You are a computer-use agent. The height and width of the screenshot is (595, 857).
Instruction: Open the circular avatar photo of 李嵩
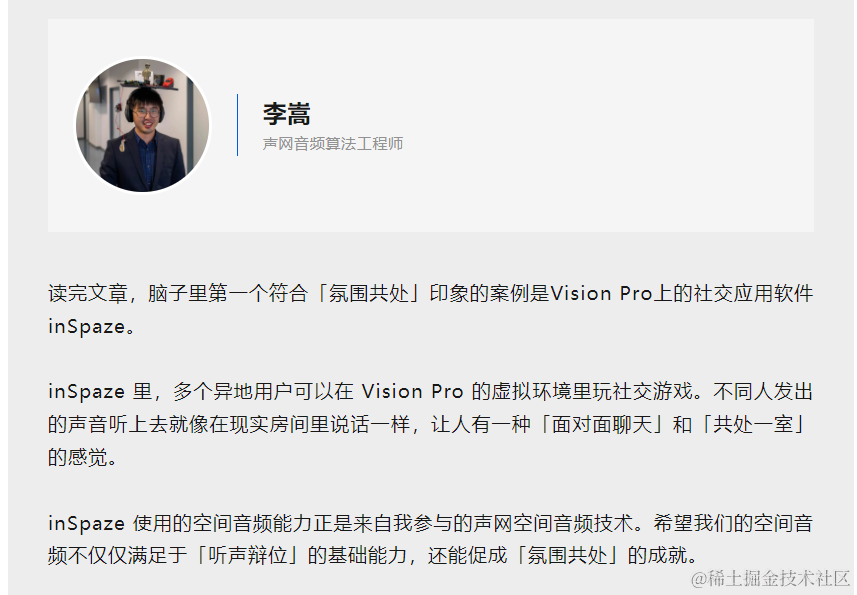coord(143,125)
